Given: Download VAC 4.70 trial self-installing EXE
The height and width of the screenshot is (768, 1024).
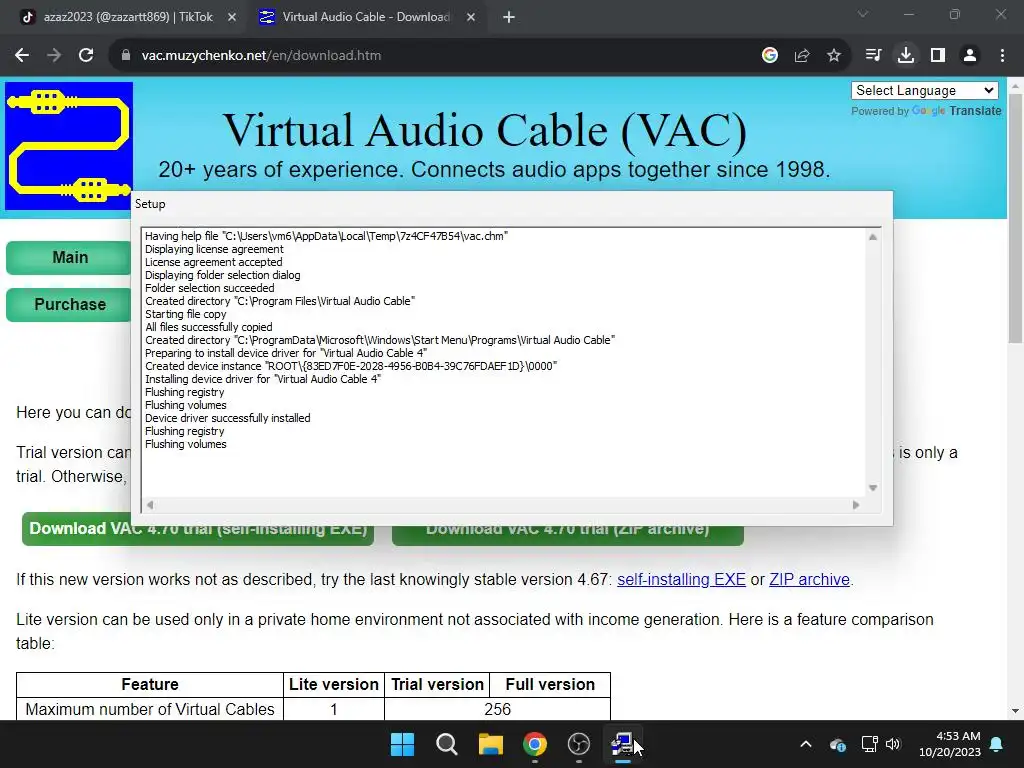Looking at the screenshot, I should tap(198, 529).
